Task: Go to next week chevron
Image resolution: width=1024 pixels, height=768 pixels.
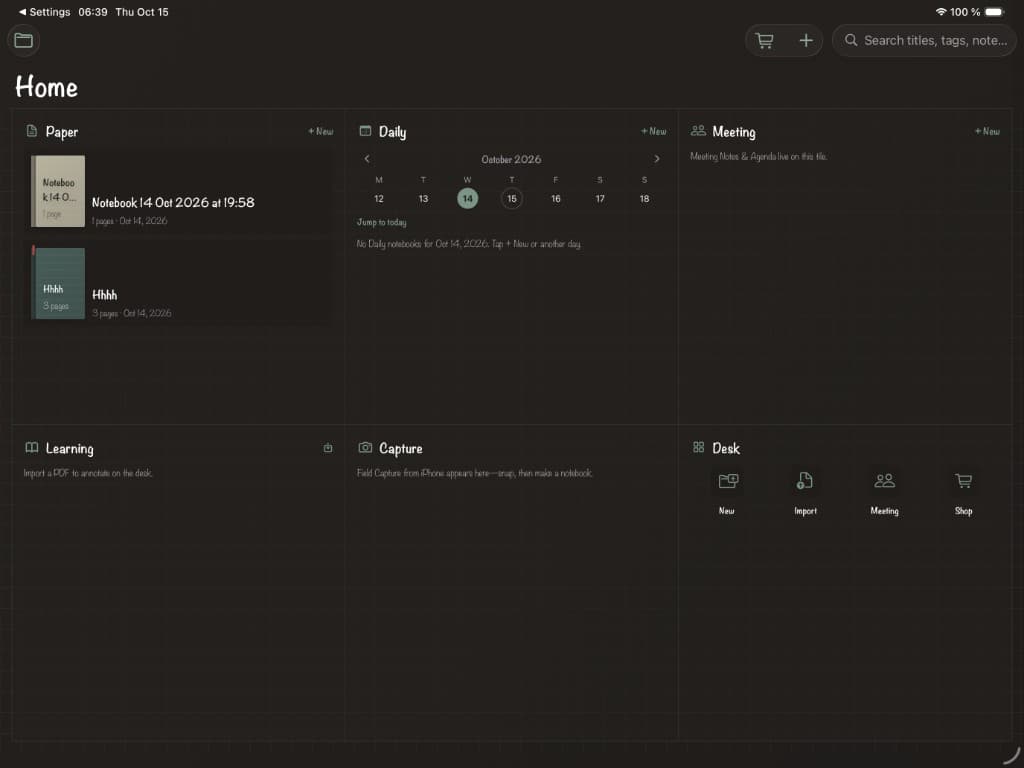Action: tap(657, 159)
